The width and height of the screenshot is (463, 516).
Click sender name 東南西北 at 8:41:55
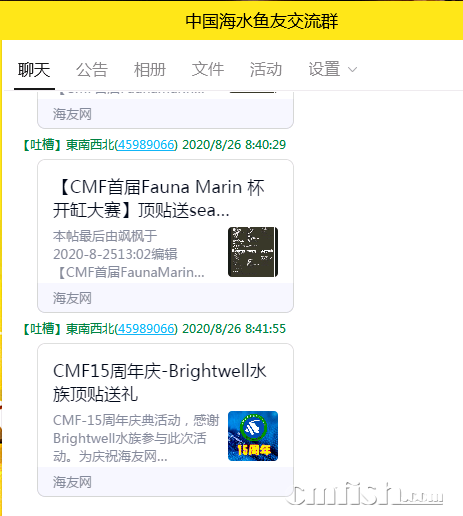90,329
